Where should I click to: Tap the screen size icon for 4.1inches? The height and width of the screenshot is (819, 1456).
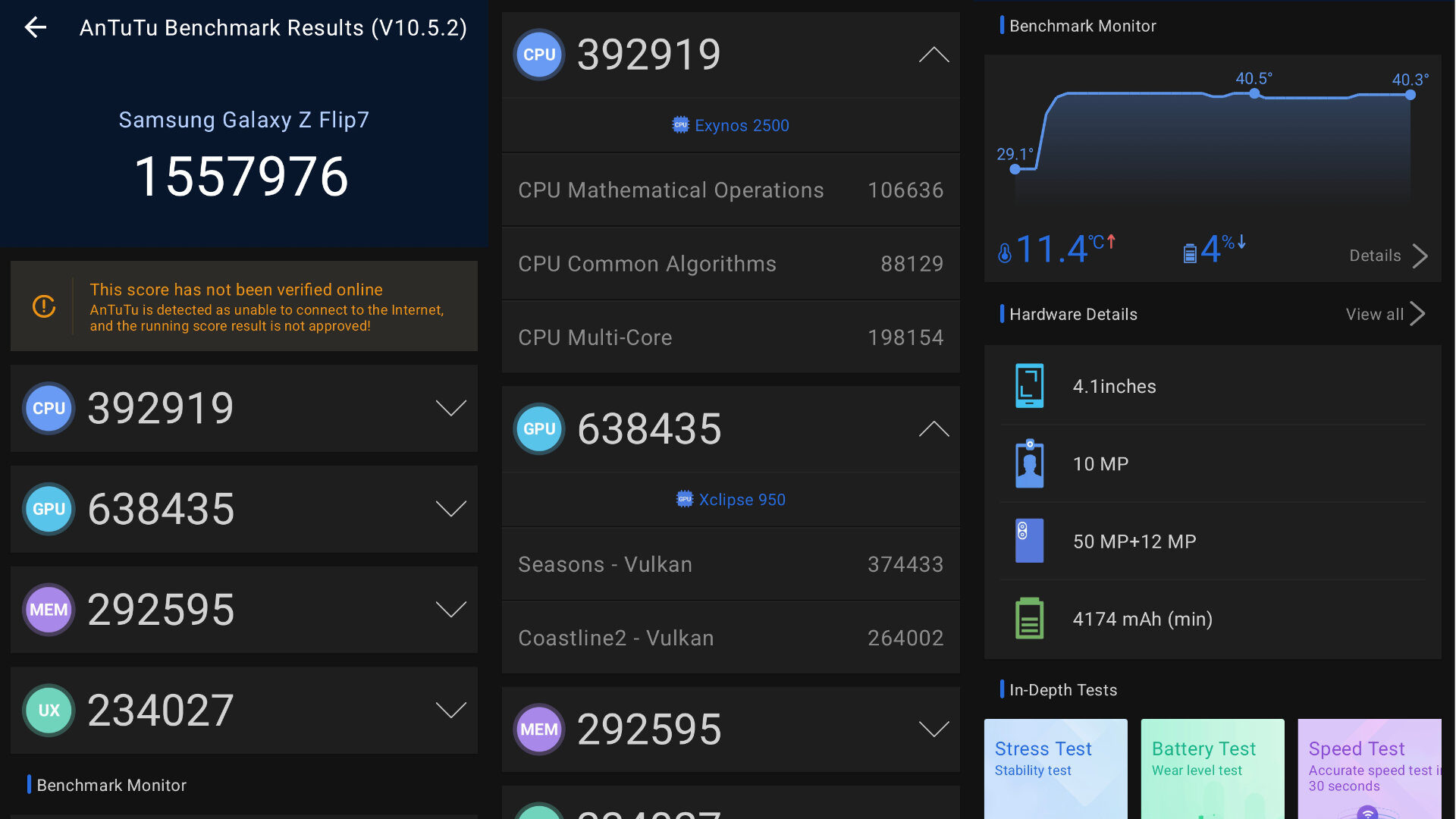coord(1030,386)
